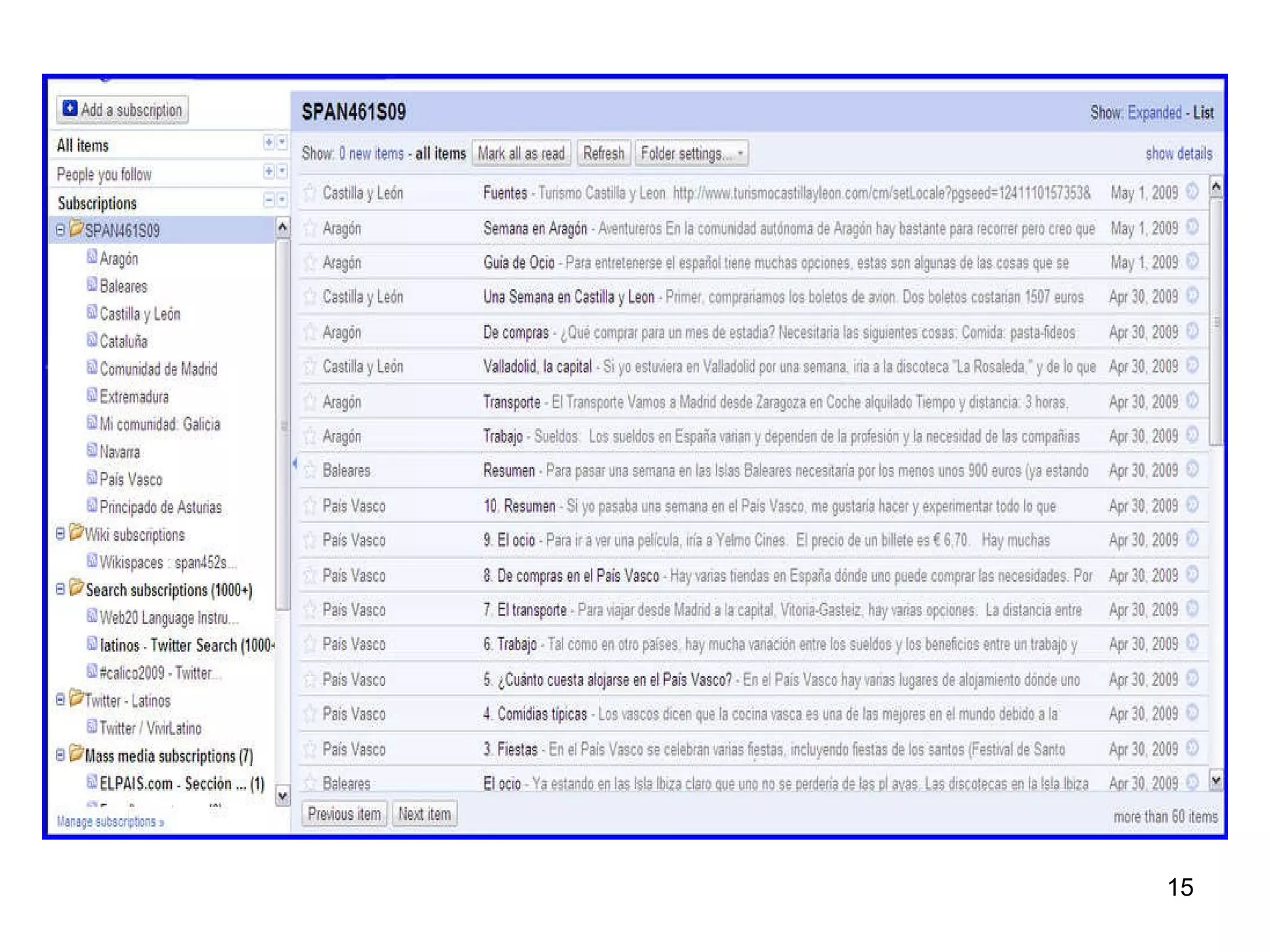Open the Folder settings dropdown

691,153
